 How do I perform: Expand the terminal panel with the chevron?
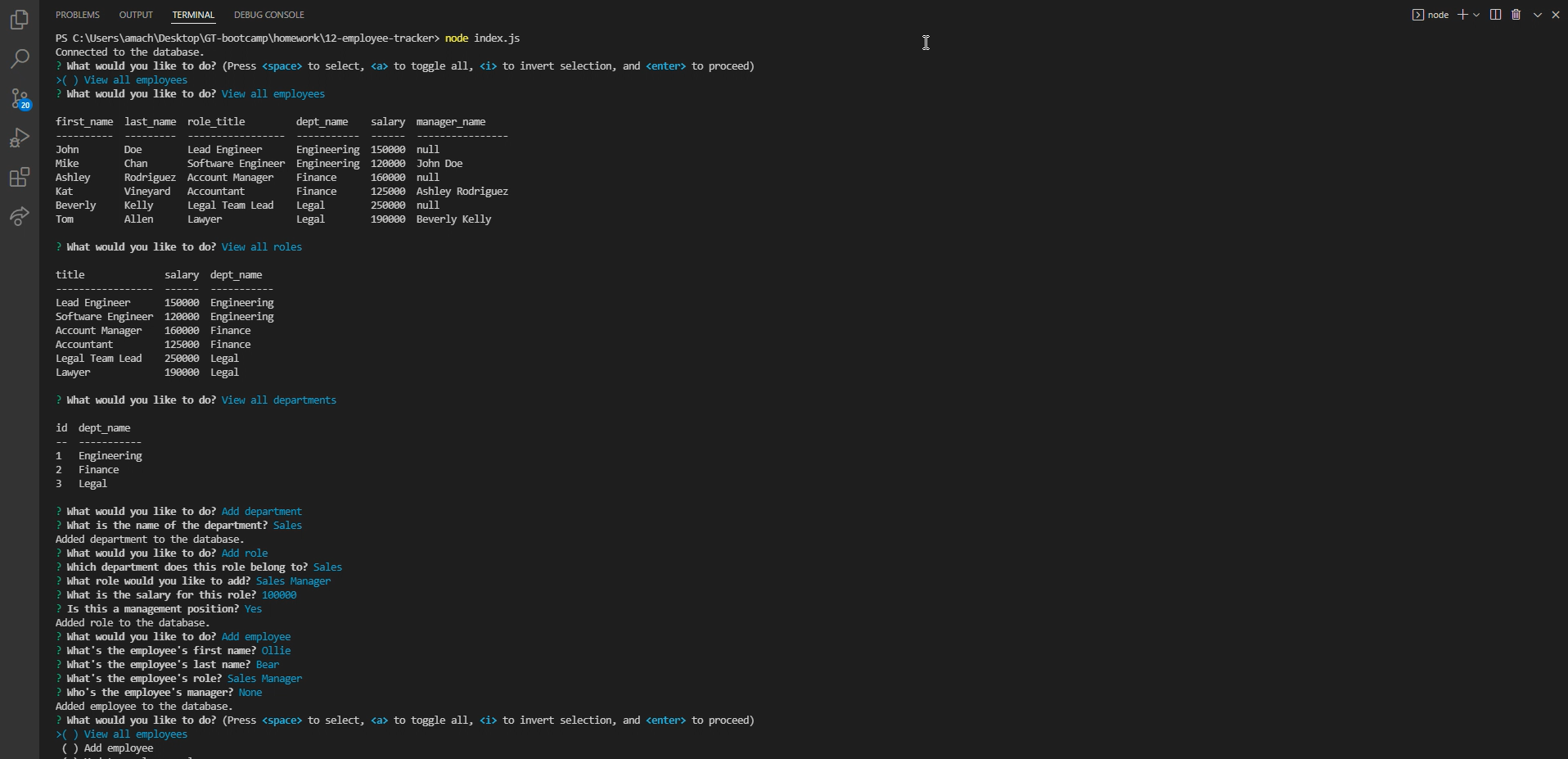pos(1537,14)
